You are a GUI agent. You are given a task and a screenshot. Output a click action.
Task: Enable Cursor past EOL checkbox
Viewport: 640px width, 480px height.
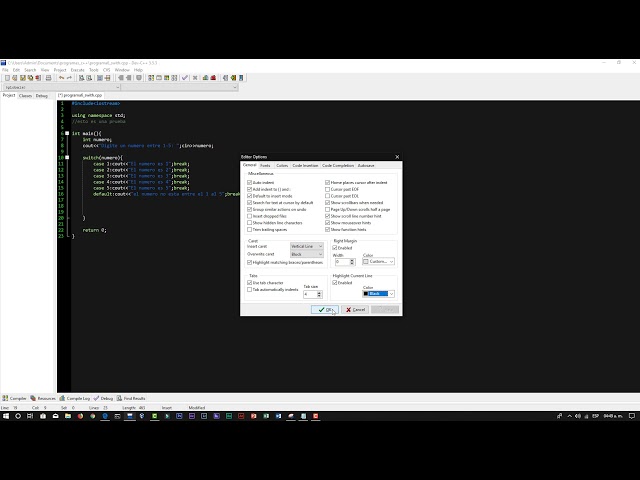327,196
